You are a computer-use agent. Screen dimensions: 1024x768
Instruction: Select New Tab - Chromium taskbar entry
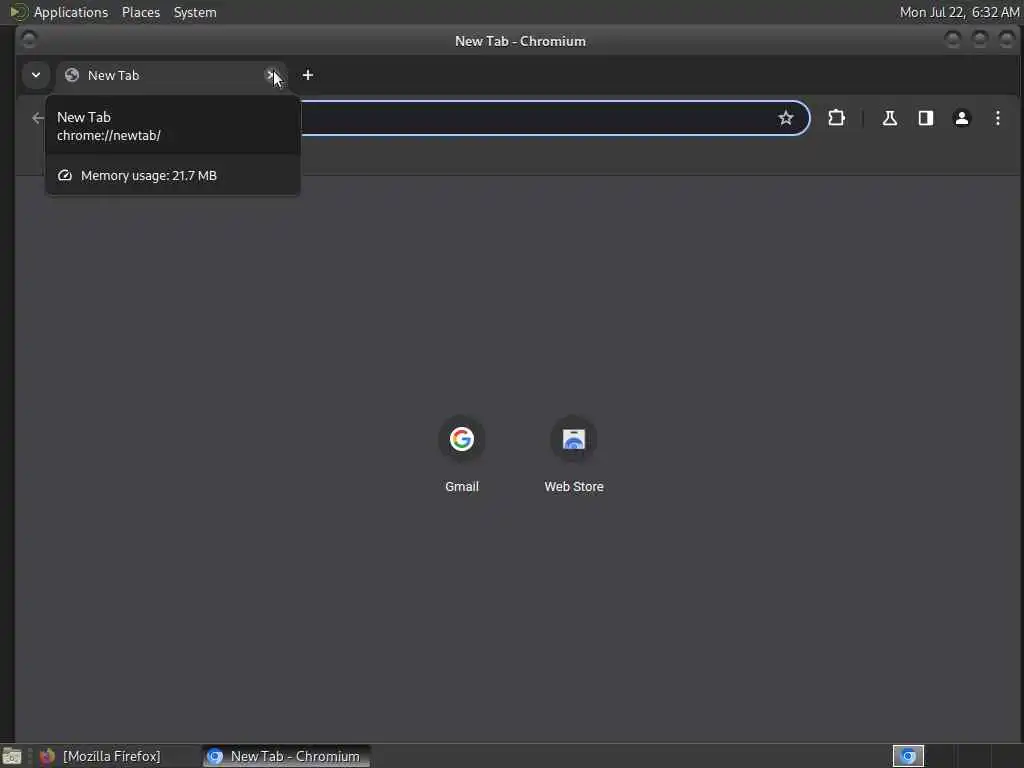(x=286, y=756)
